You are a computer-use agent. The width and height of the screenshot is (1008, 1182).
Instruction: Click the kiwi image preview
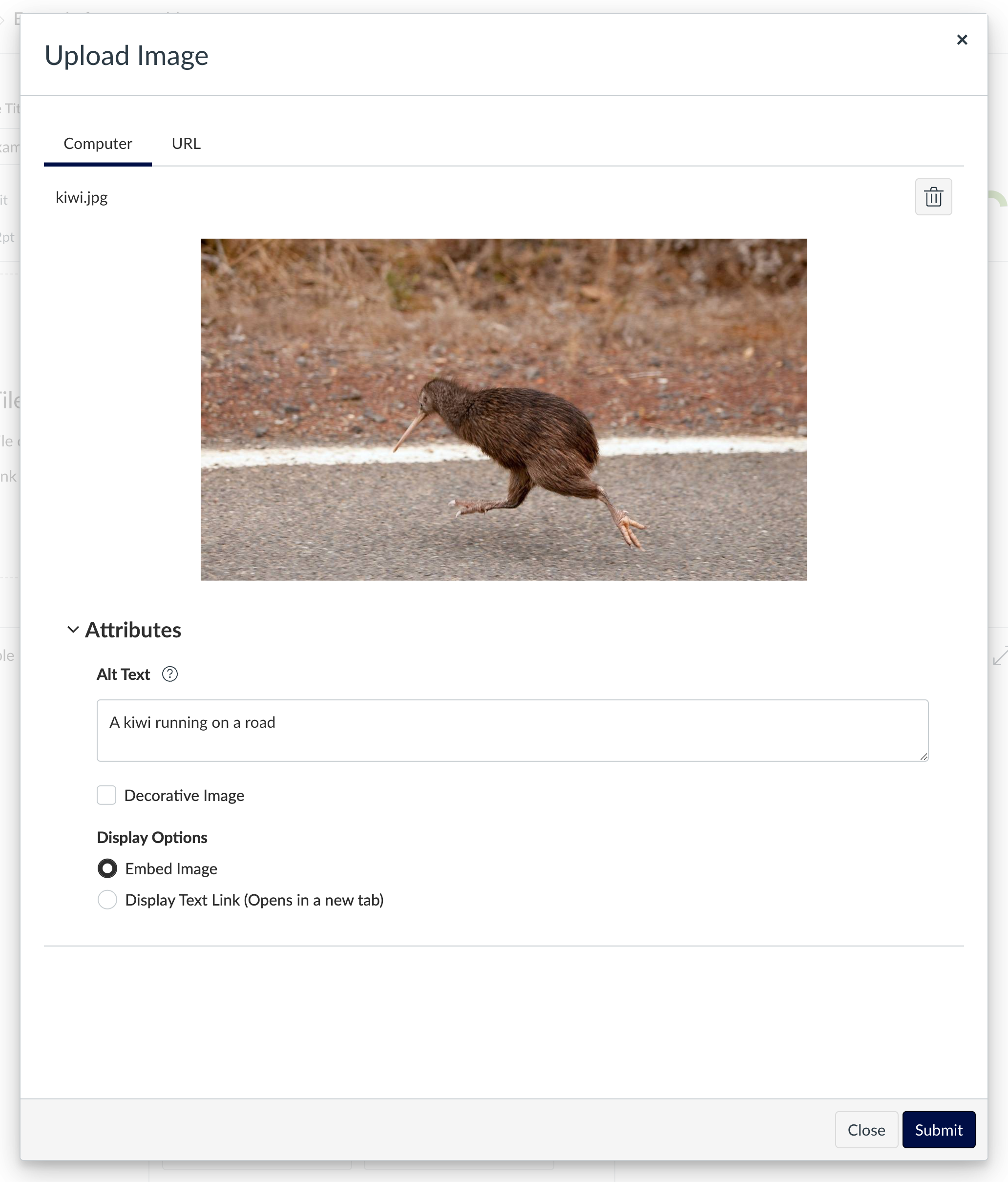[x=504, y=410]
